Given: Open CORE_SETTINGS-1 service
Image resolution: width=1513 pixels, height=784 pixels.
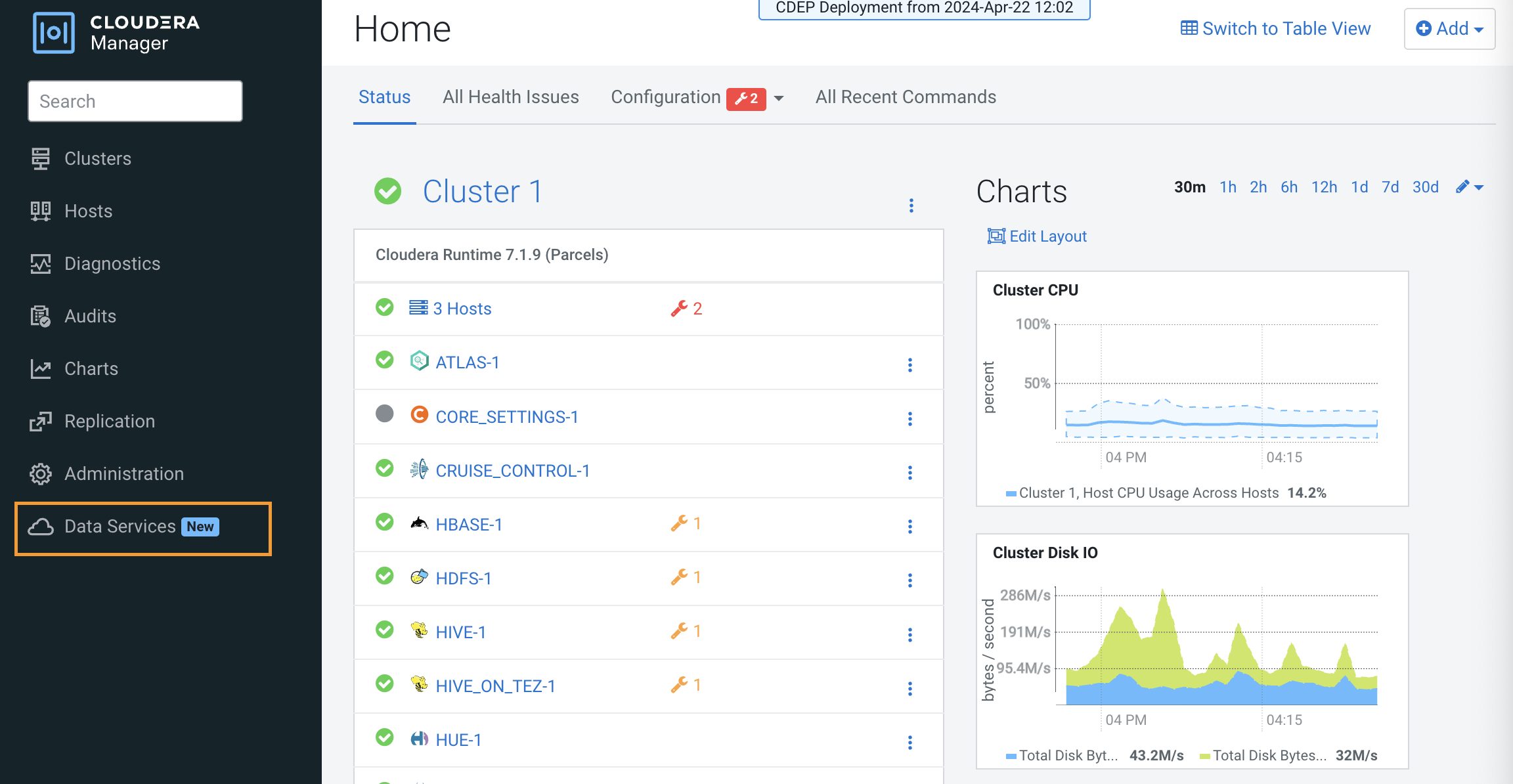Looking at the screenshot, I should point(507,417).
